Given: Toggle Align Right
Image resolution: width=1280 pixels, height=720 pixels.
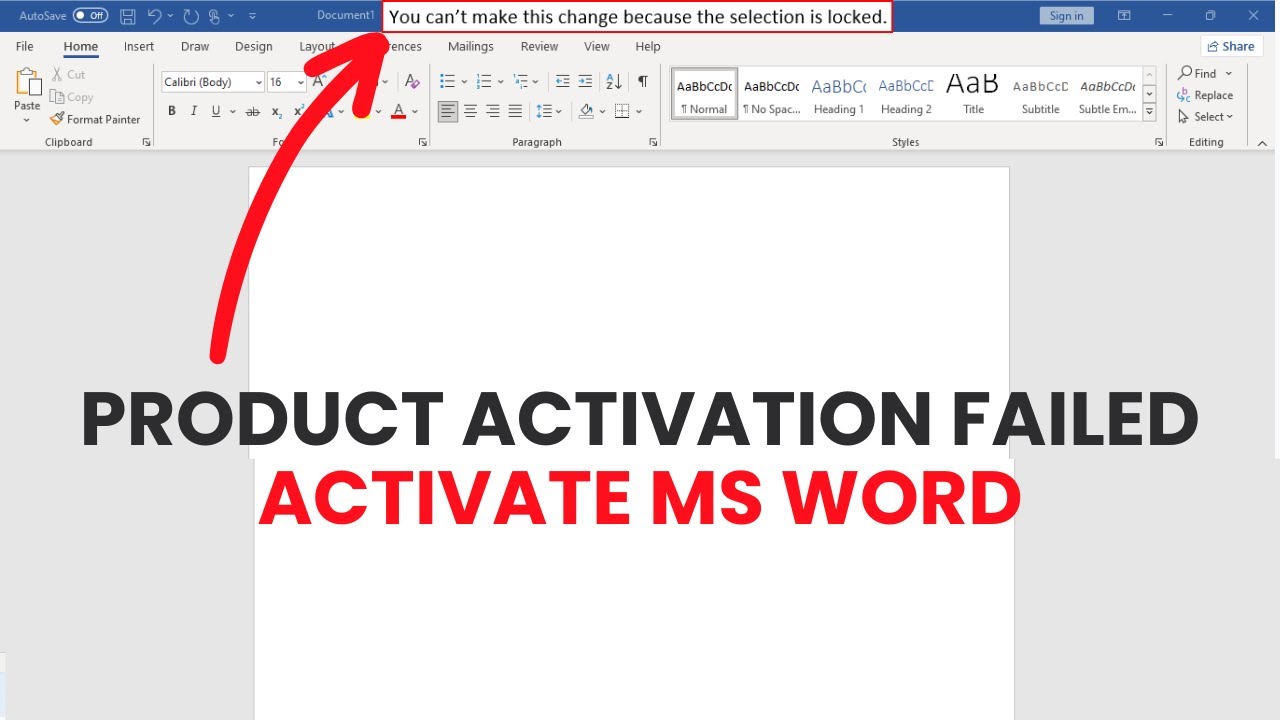Looking at the screenshot, I should point(493,111).
